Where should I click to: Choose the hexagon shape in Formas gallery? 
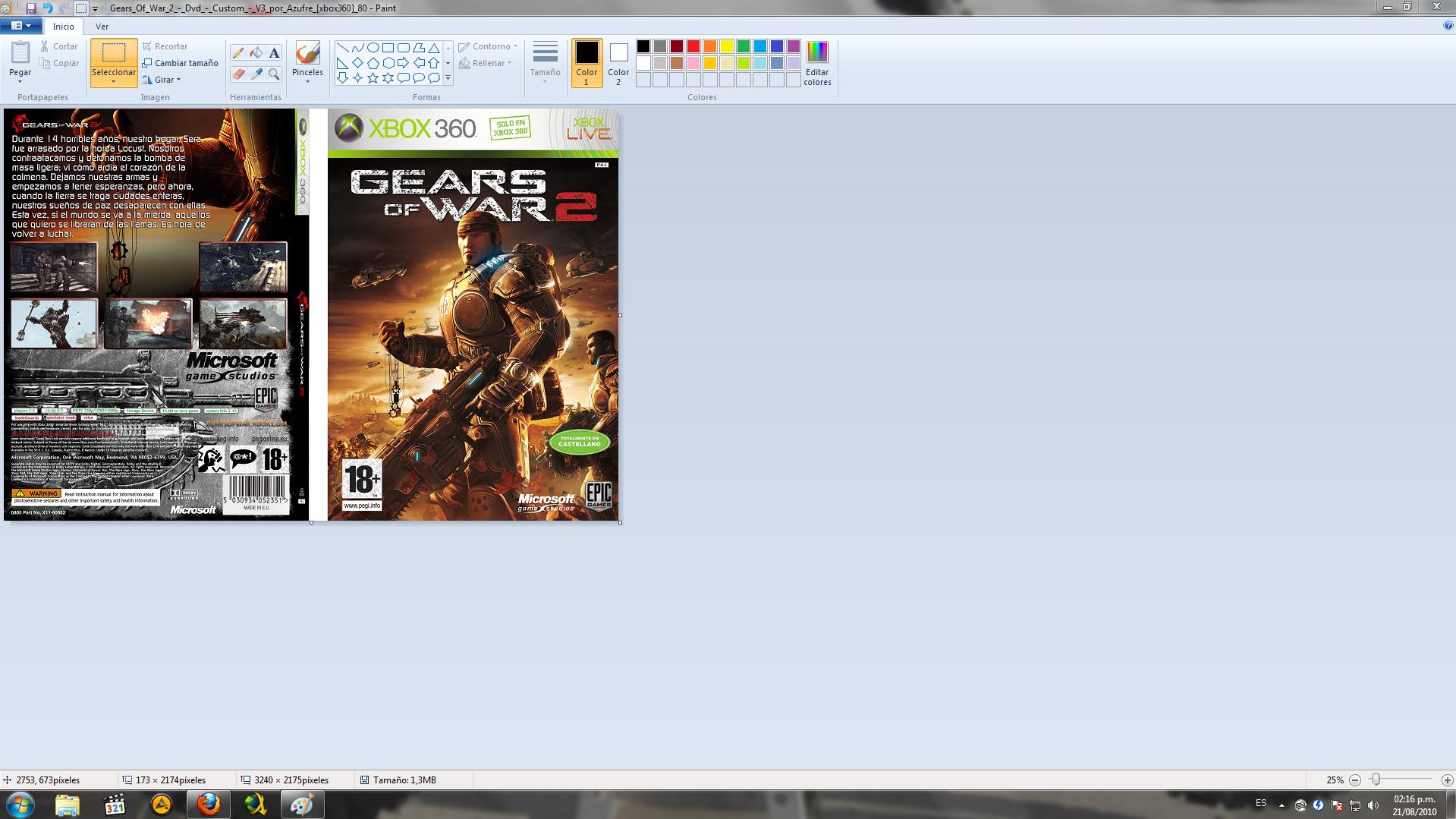click(388, 62)
